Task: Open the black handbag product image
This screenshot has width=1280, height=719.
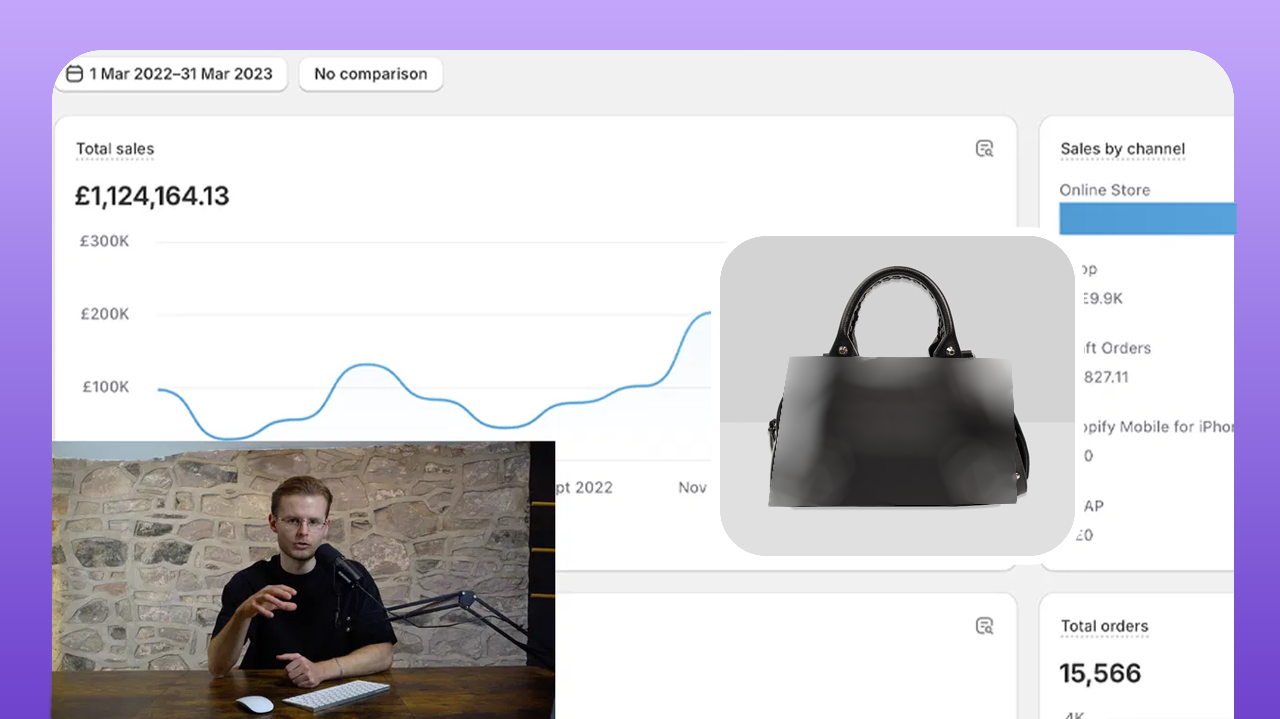Action: 897,396
